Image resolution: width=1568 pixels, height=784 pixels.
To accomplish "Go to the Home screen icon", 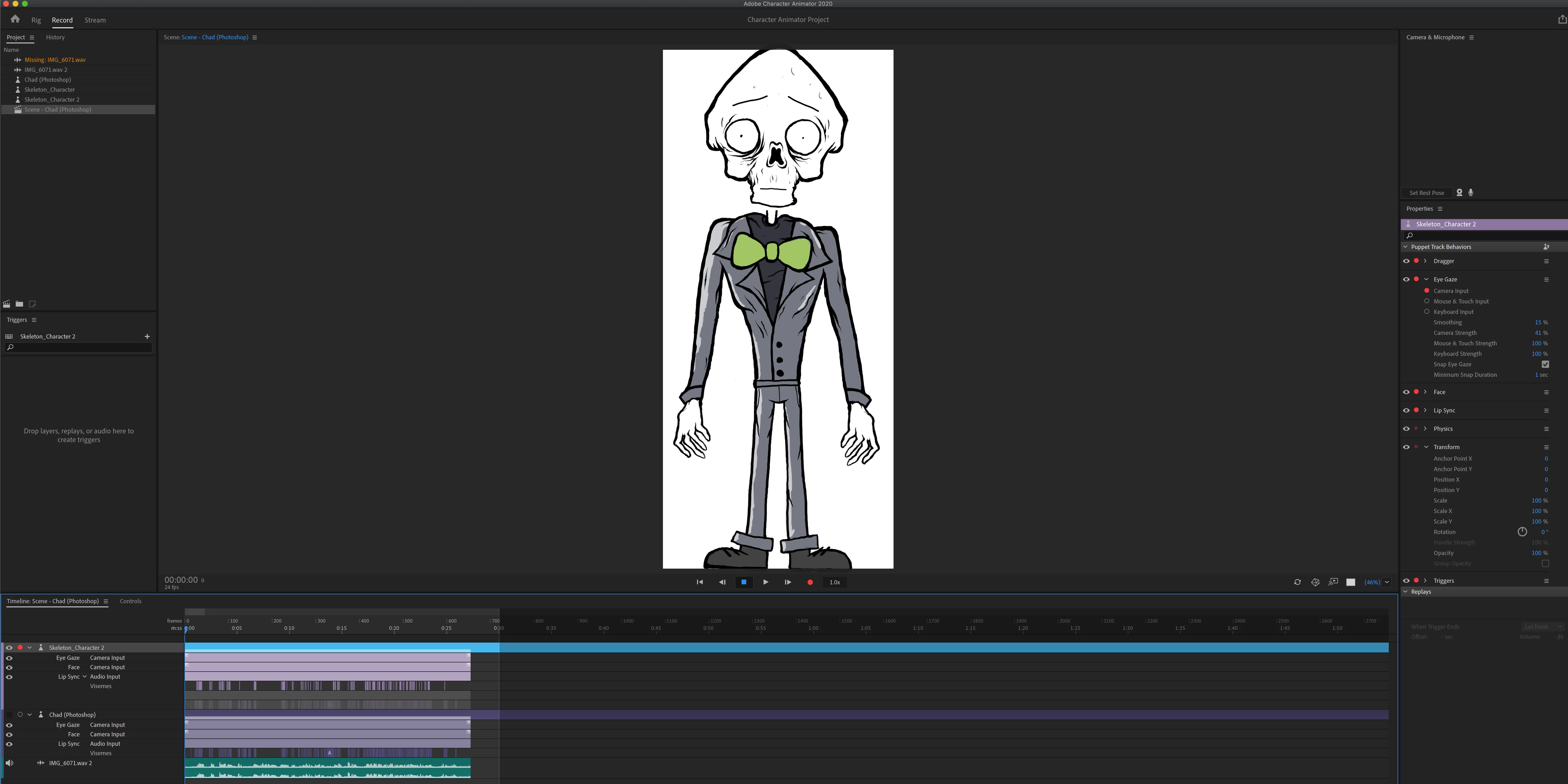I will coord(15,19).
